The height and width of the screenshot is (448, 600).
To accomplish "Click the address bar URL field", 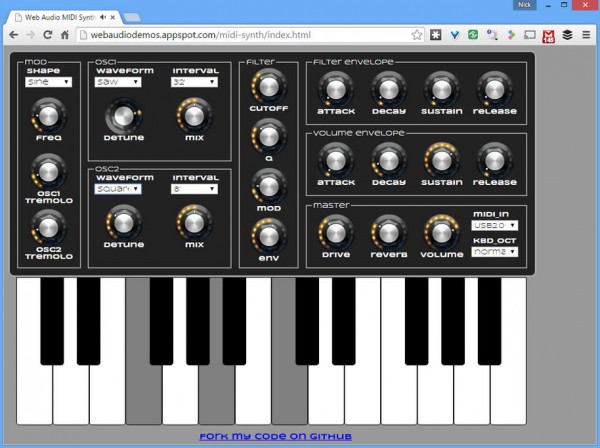I will point(249,35).
